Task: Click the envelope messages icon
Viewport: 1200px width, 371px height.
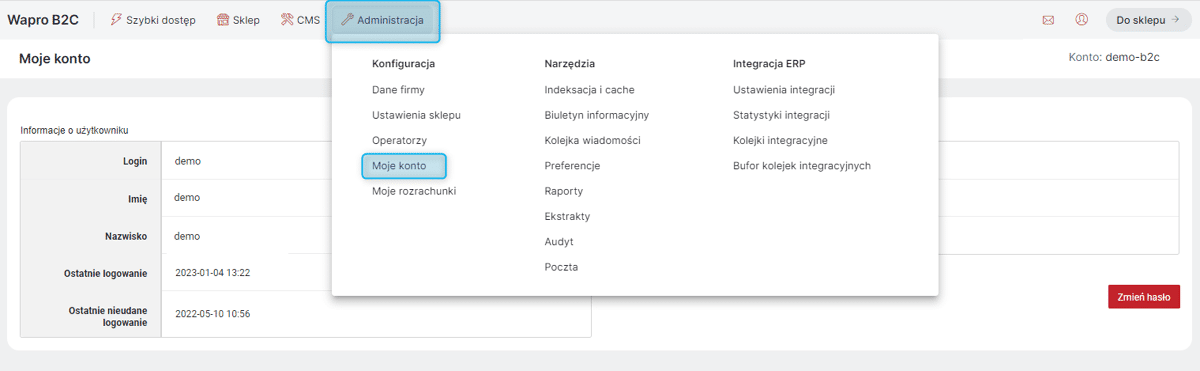Action: [x=1048, y=20]
